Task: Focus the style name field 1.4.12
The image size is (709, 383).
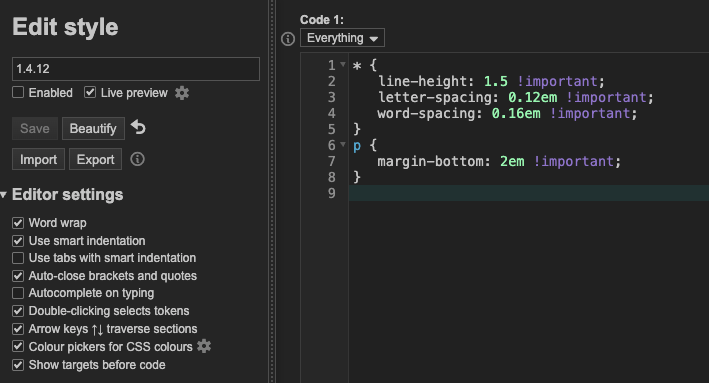Action: 136,69
